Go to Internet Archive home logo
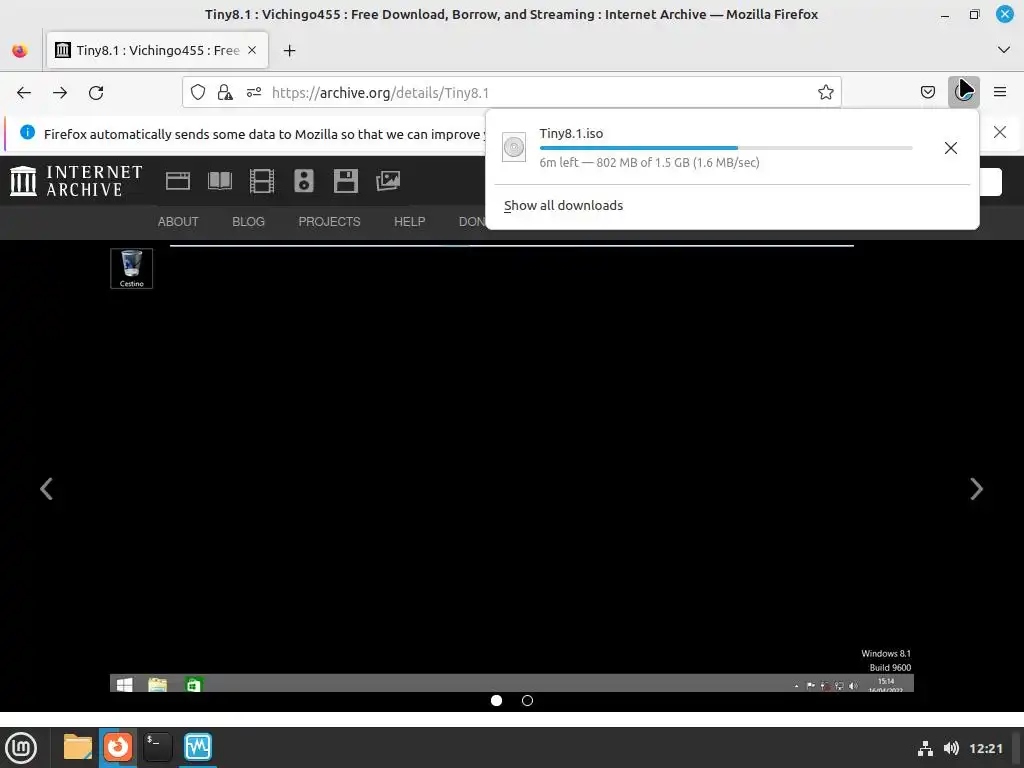 76,181
